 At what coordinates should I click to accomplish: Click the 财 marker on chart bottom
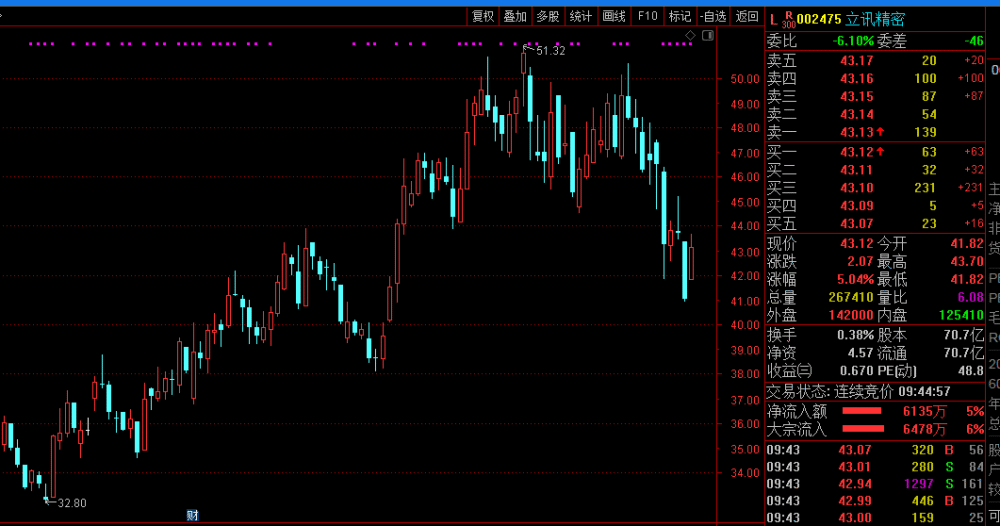192,515
